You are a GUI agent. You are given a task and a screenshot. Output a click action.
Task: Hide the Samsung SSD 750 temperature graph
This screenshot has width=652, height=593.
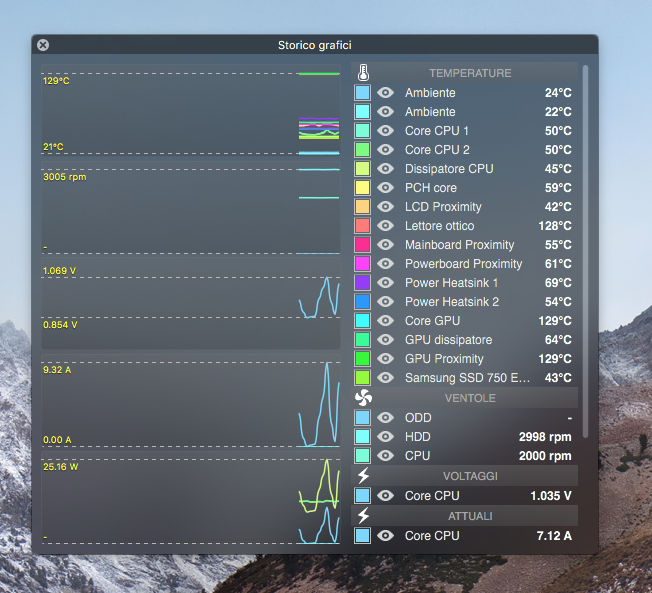click(385, 378)
